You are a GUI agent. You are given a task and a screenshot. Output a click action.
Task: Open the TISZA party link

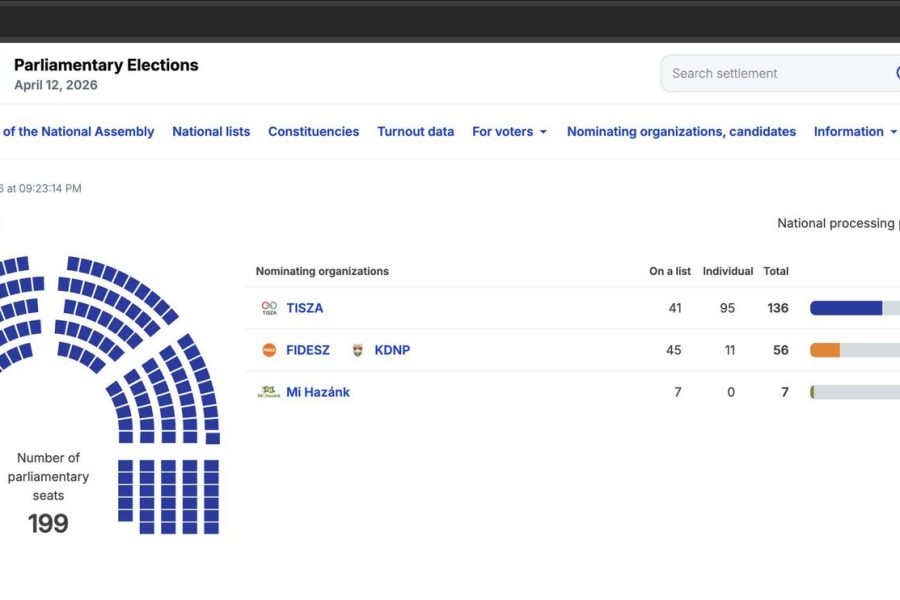coord(305,308)
